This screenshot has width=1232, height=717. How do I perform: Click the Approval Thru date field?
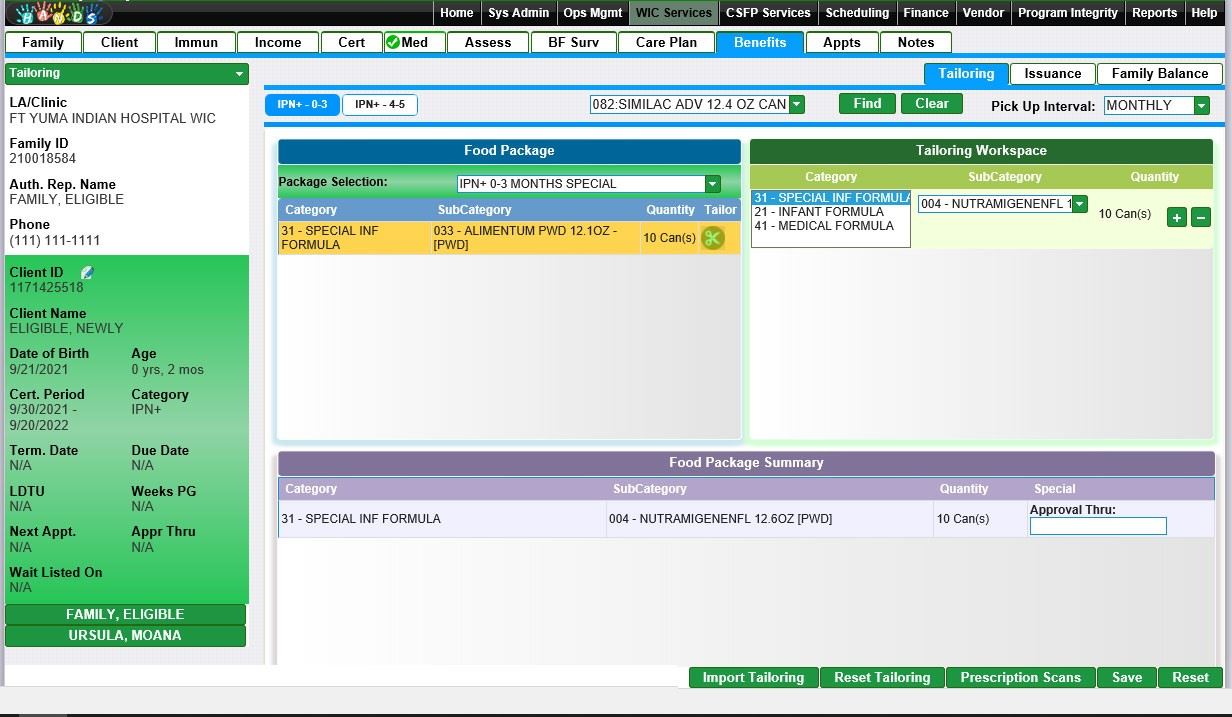pos(1097,526)
